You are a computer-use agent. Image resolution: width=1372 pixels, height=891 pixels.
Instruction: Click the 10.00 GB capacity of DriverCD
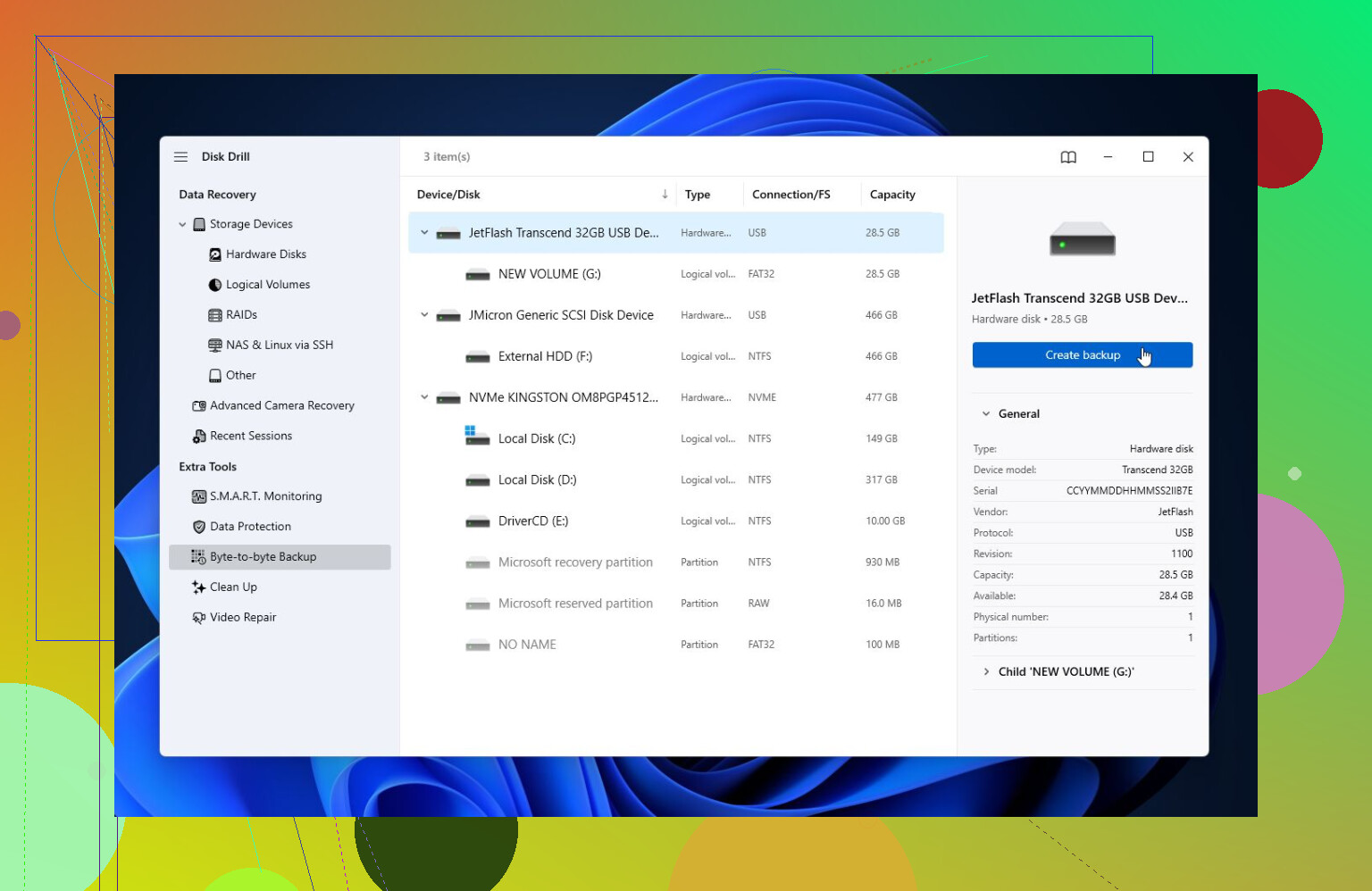(x=885, y=521)
